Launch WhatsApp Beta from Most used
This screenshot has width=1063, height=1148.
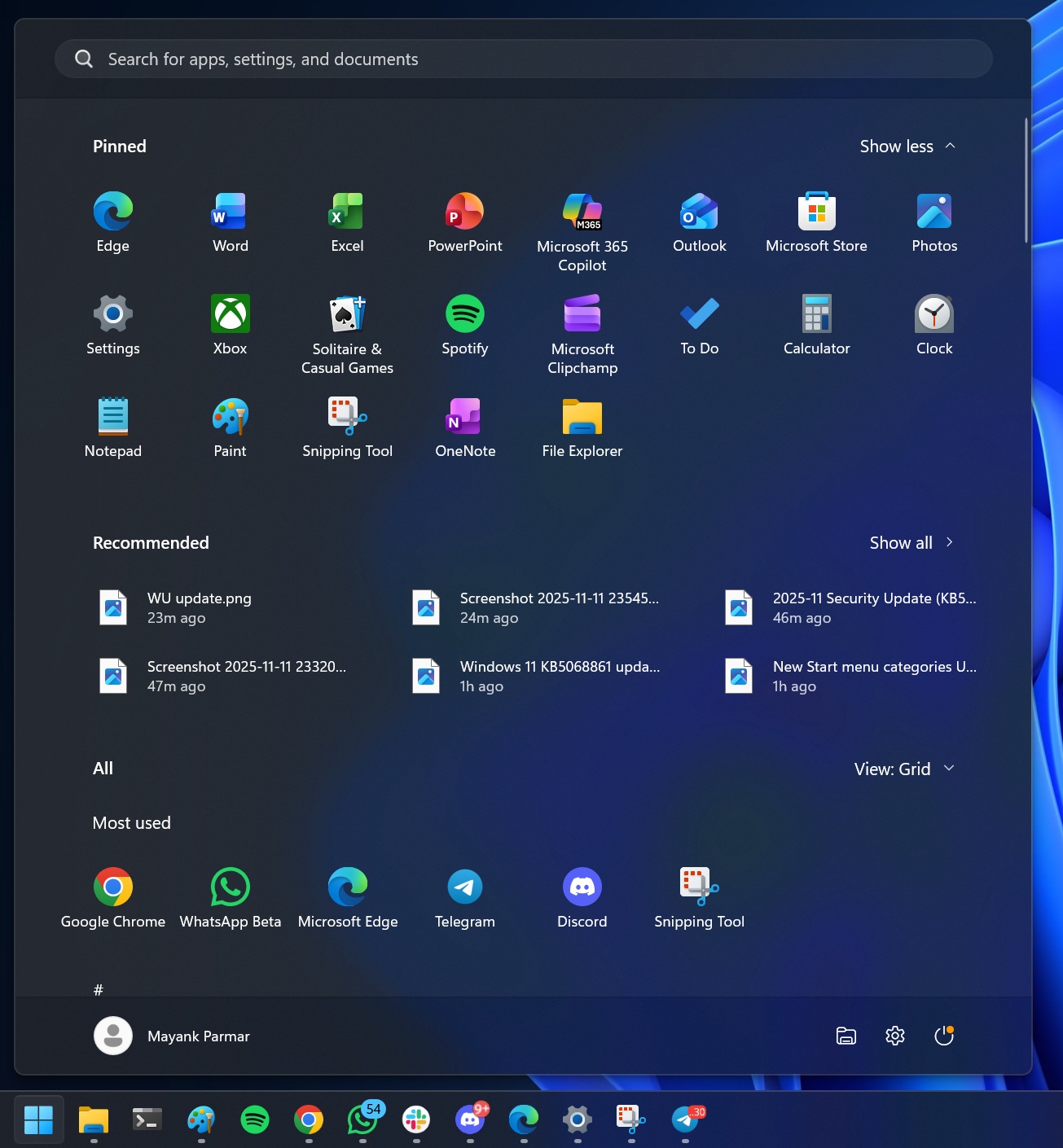point(230,896)
